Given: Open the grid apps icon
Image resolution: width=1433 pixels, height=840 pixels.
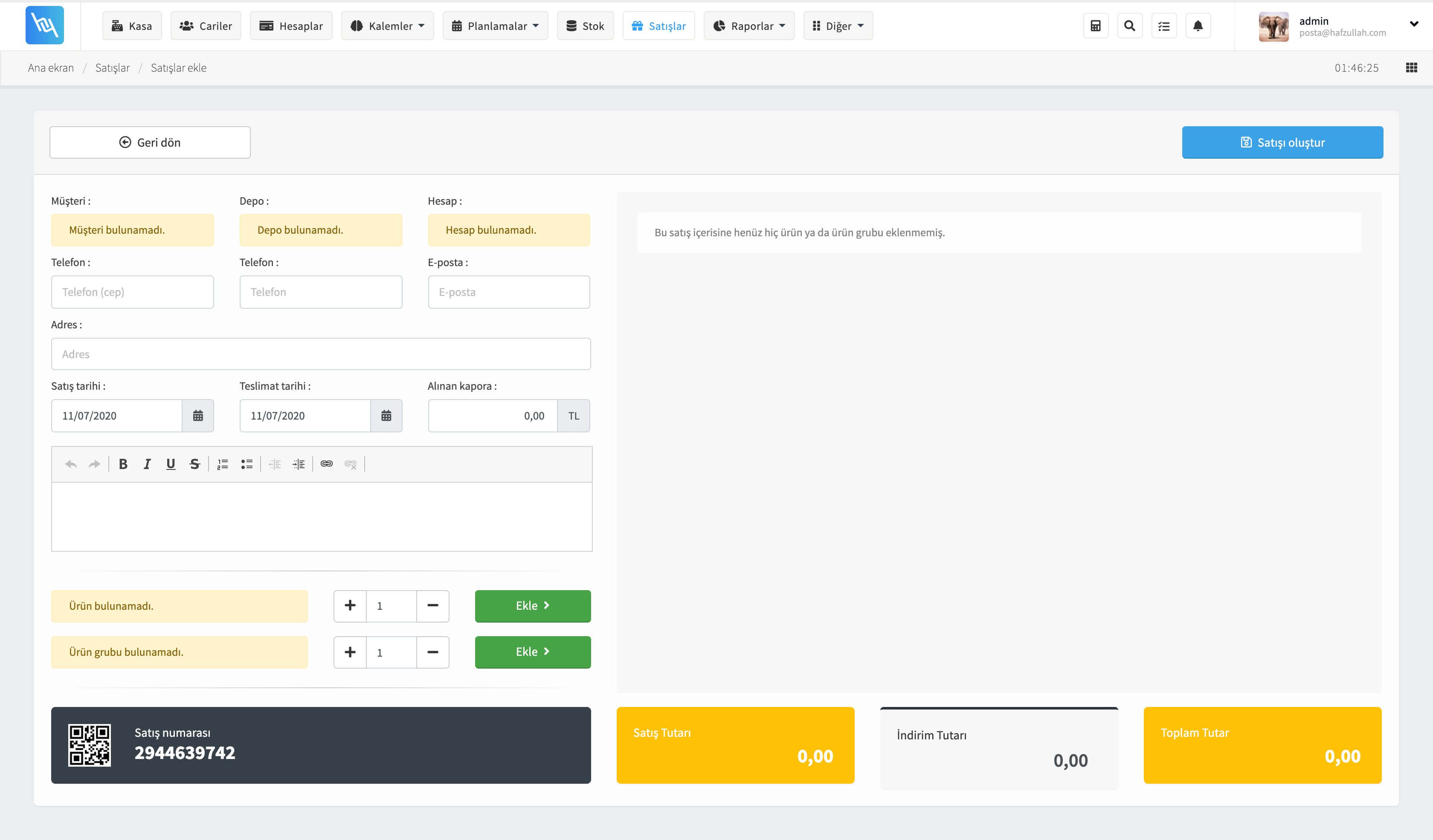Looking at the screenshot, I should coord(1411,68).
